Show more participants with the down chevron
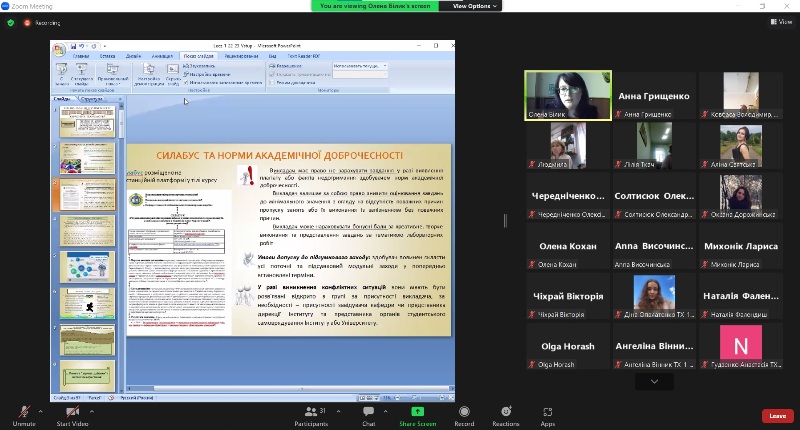800x430 pixels. (x=654, y=381)
